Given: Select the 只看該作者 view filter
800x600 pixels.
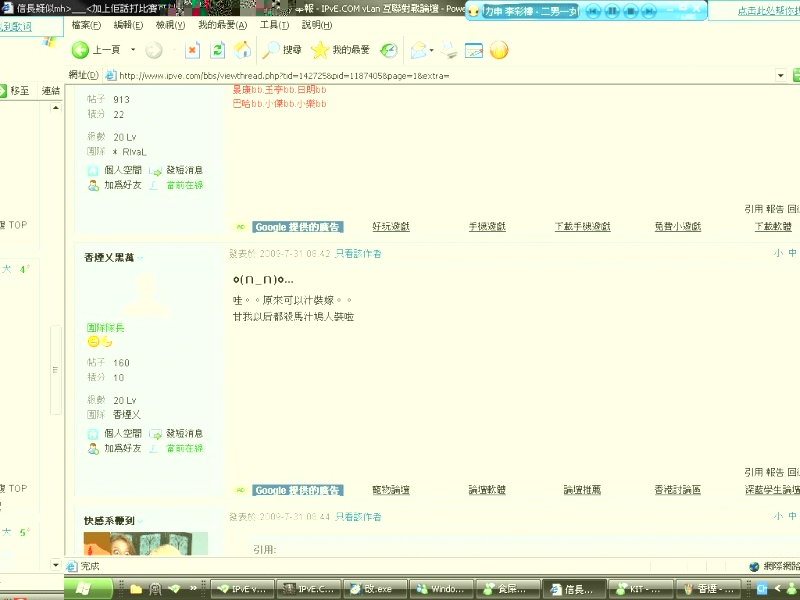Looking at the screenshot, I should pyautogui.click(x=360, y=253).
